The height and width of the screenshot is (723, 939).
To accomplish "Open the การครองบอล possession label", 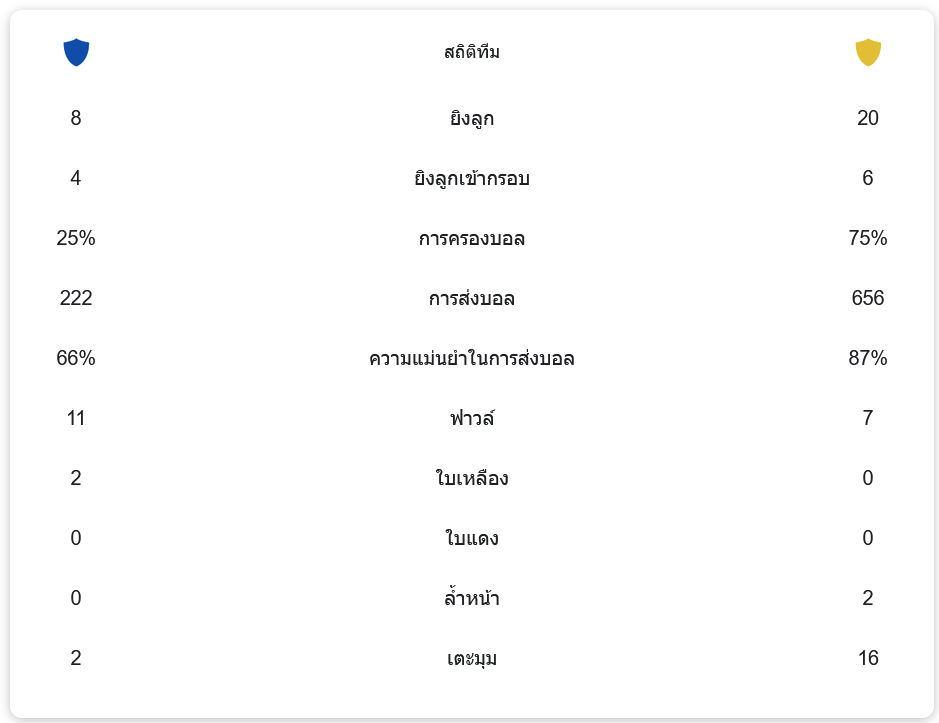I will pos(472,239).
